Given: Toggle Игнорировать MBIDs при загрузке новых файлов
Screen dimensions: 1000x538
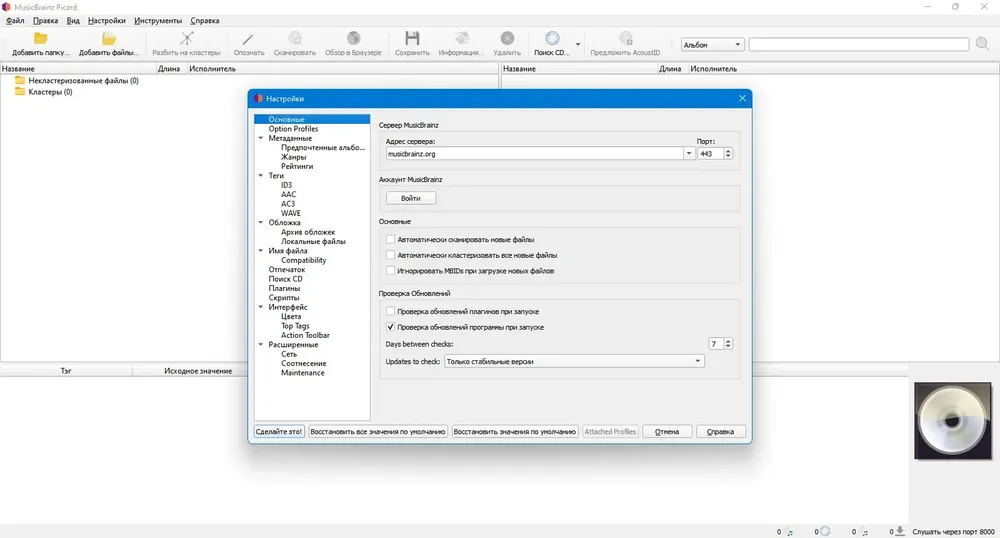Looking at the screenshot, I should pyautogui.click(x=390, y=270).
